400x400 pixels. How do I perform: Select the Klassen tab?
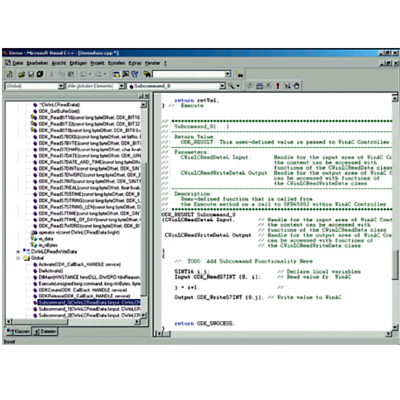coord(19,332)
